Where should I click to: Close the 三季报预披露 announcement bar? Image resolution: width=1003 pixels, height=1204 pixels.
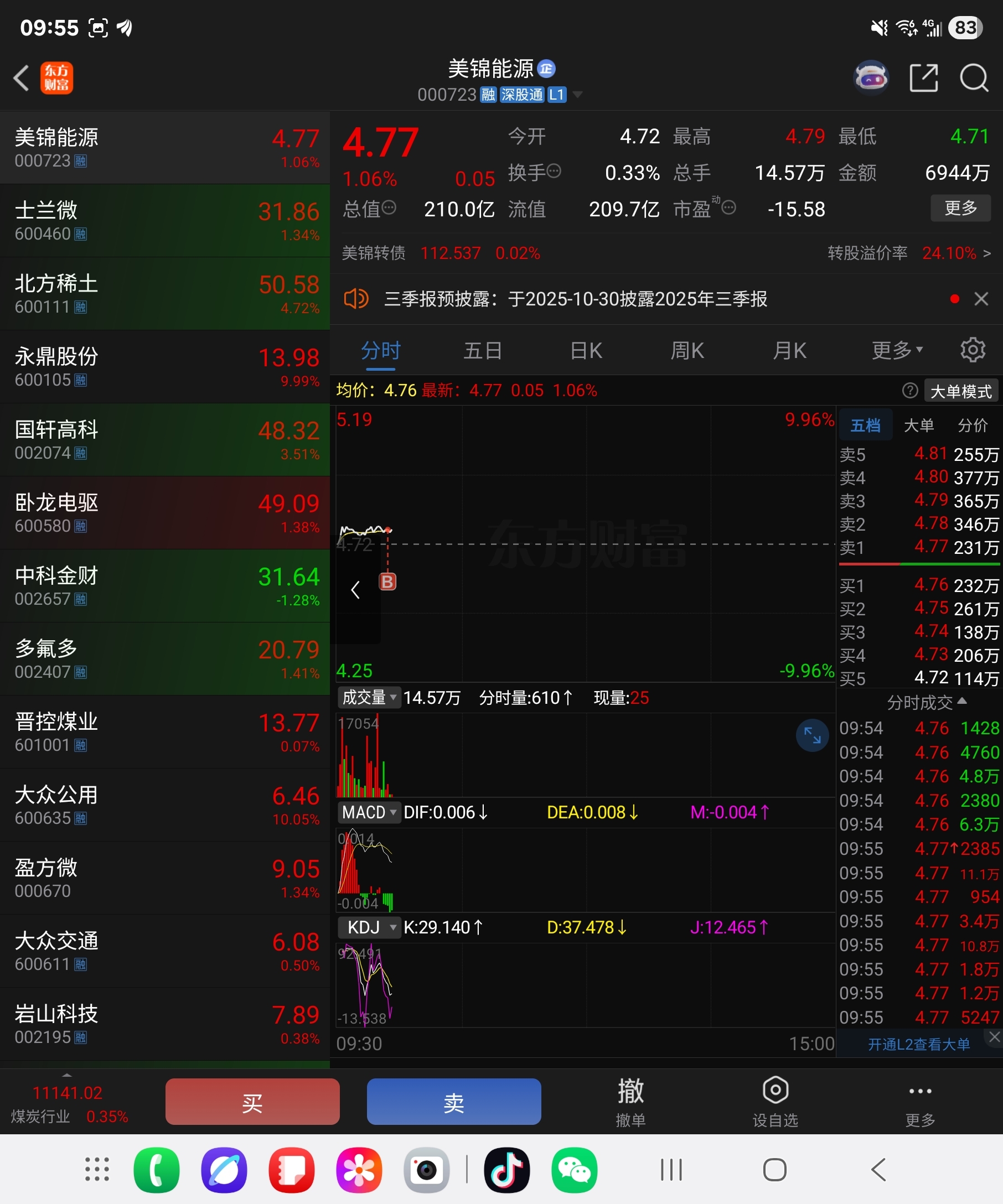pyautogui.click(x=981, y=299)
